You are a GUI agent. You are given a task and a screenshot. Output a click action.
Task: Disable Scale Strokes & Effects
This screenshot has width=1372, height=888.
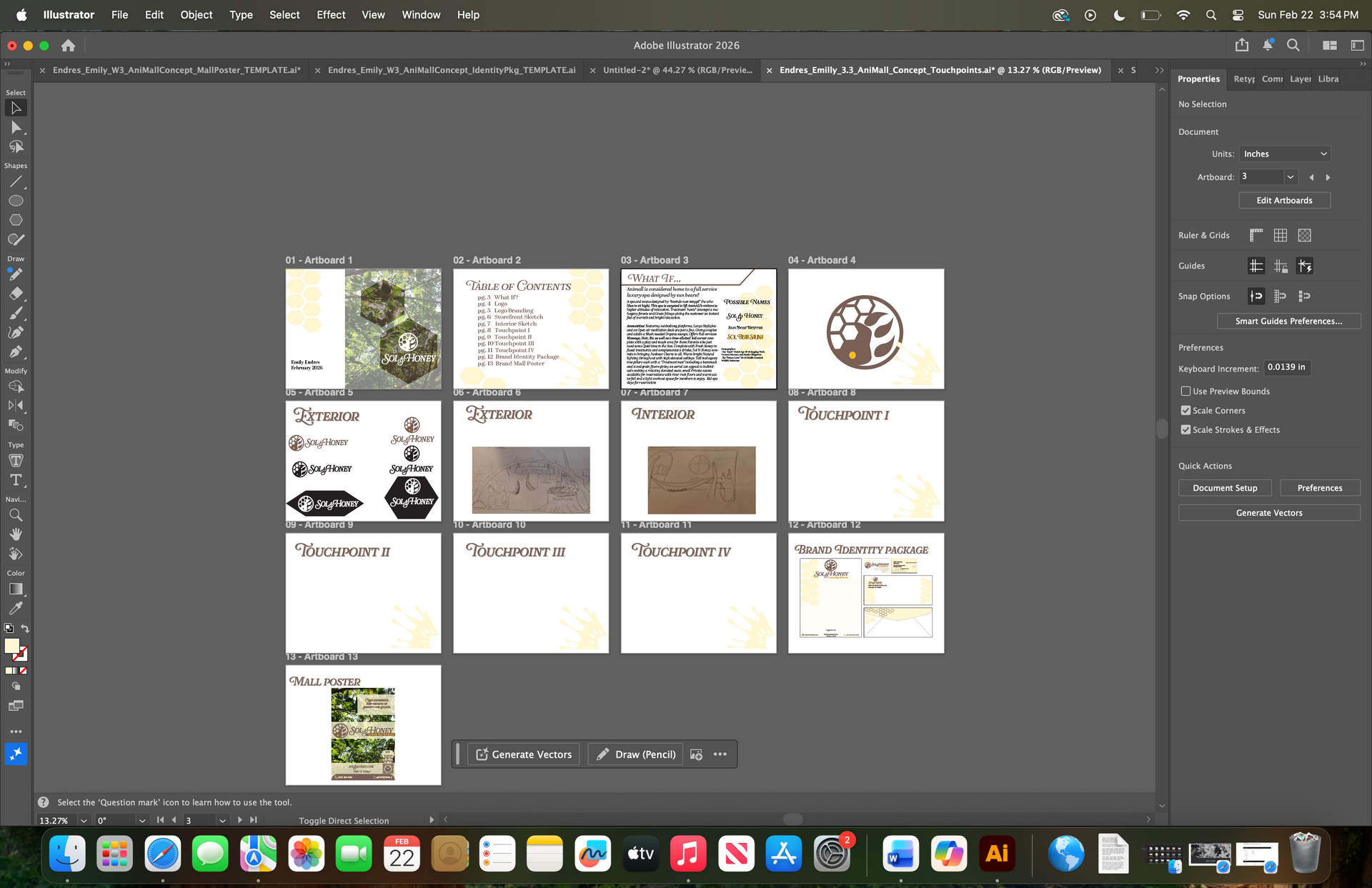(x=1185, y=430)
